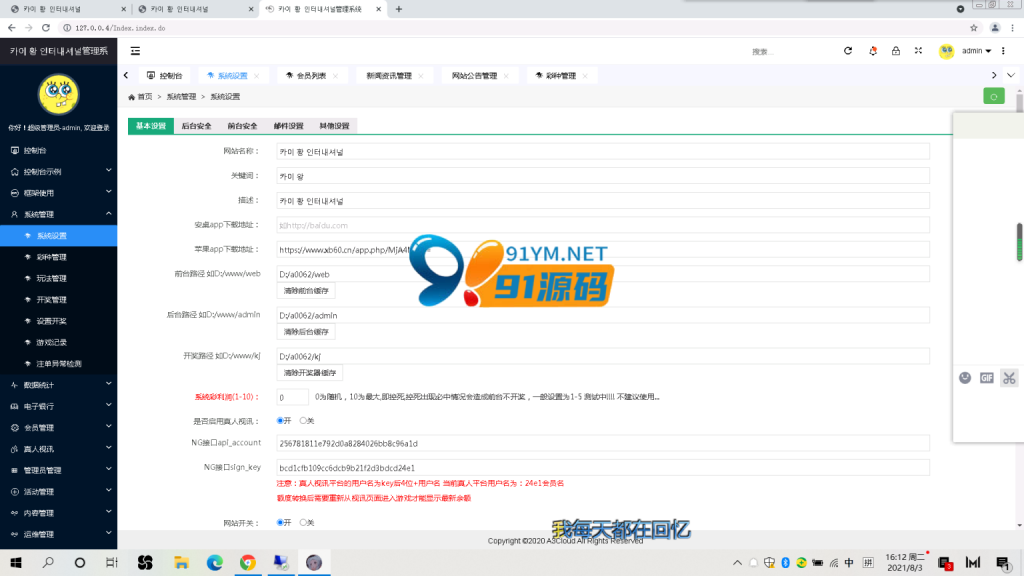Expand the 电子银行 sidebar menu
The height and width of the screenshot is (576, 1024).
[x=59, y=406]
